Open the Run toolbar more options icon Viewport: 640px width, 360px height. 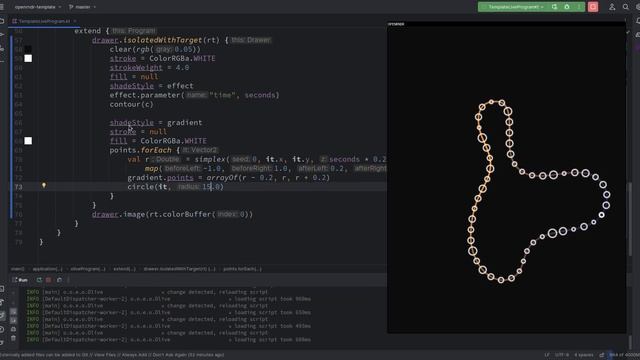coord(68,280)
